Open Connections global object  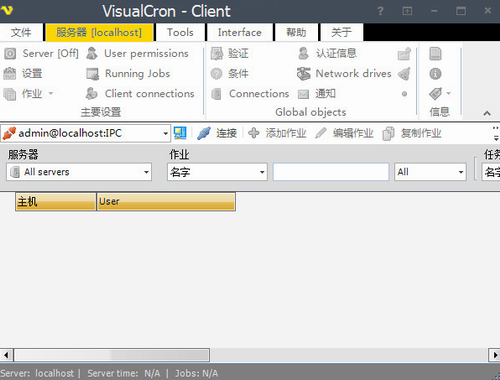250,94
